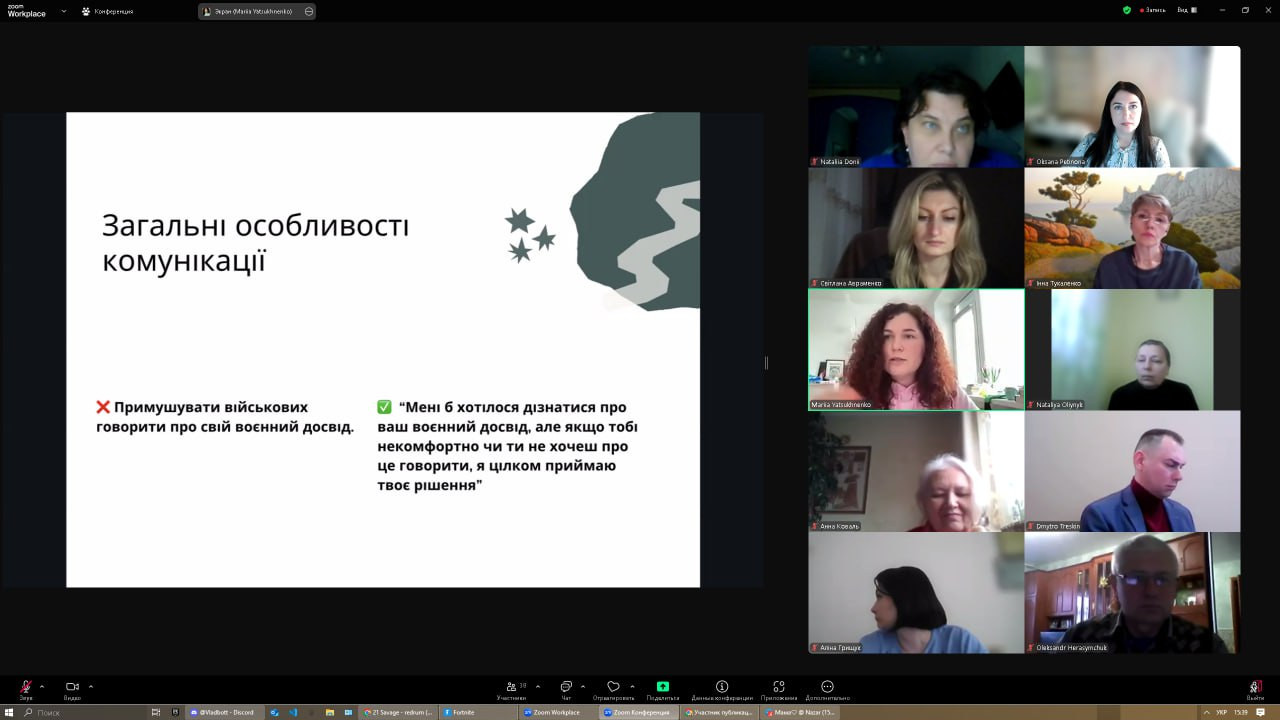Open the Вид view layout menu
1280x720 pixels.
[1187, 10]
